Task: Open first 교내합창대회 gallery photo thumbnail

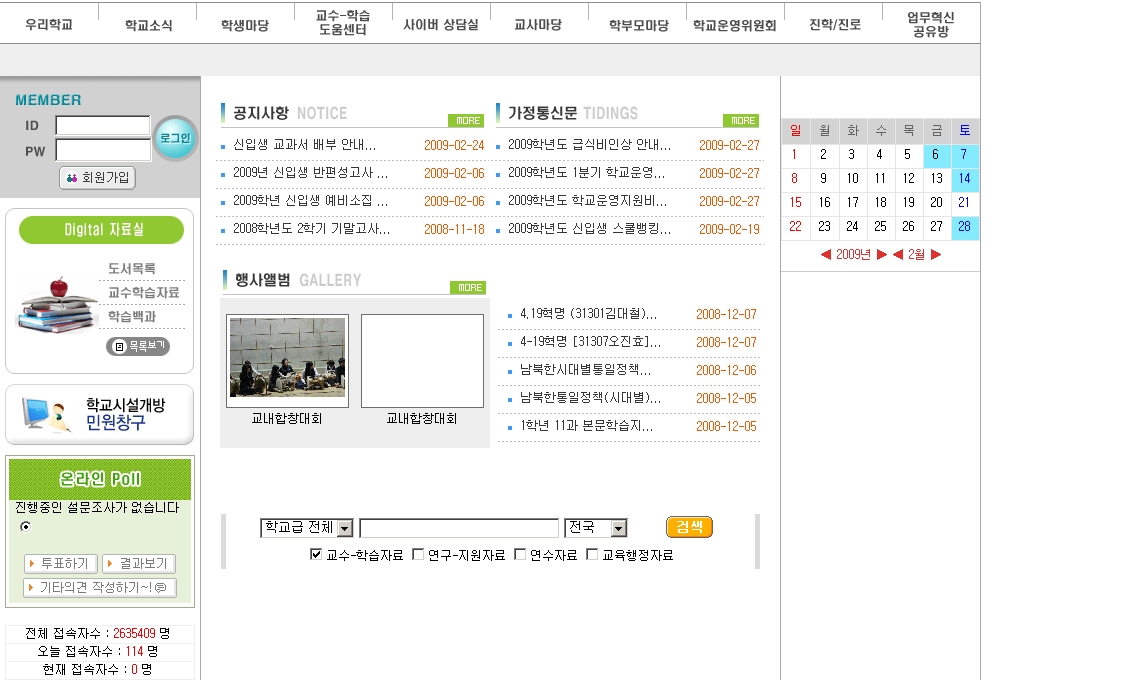Action: tap(287, 359)
